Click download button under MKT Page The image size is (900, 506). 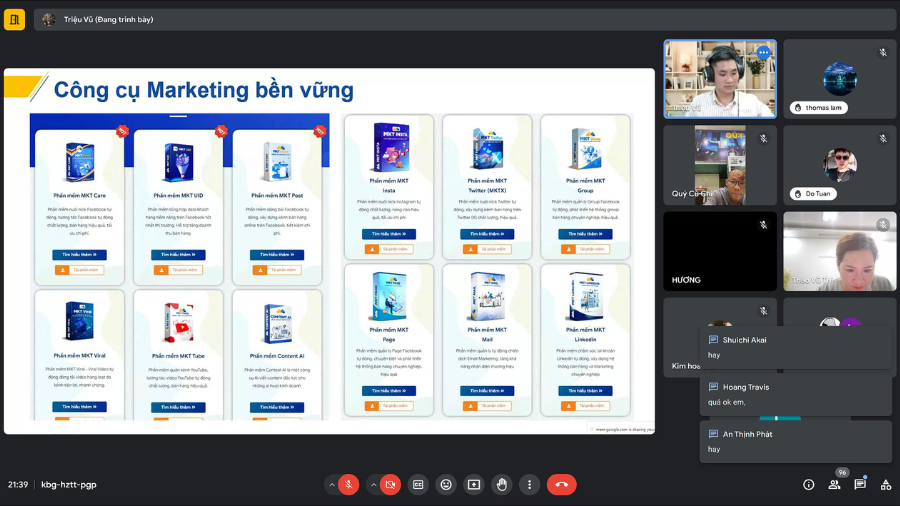pos(389,406)
